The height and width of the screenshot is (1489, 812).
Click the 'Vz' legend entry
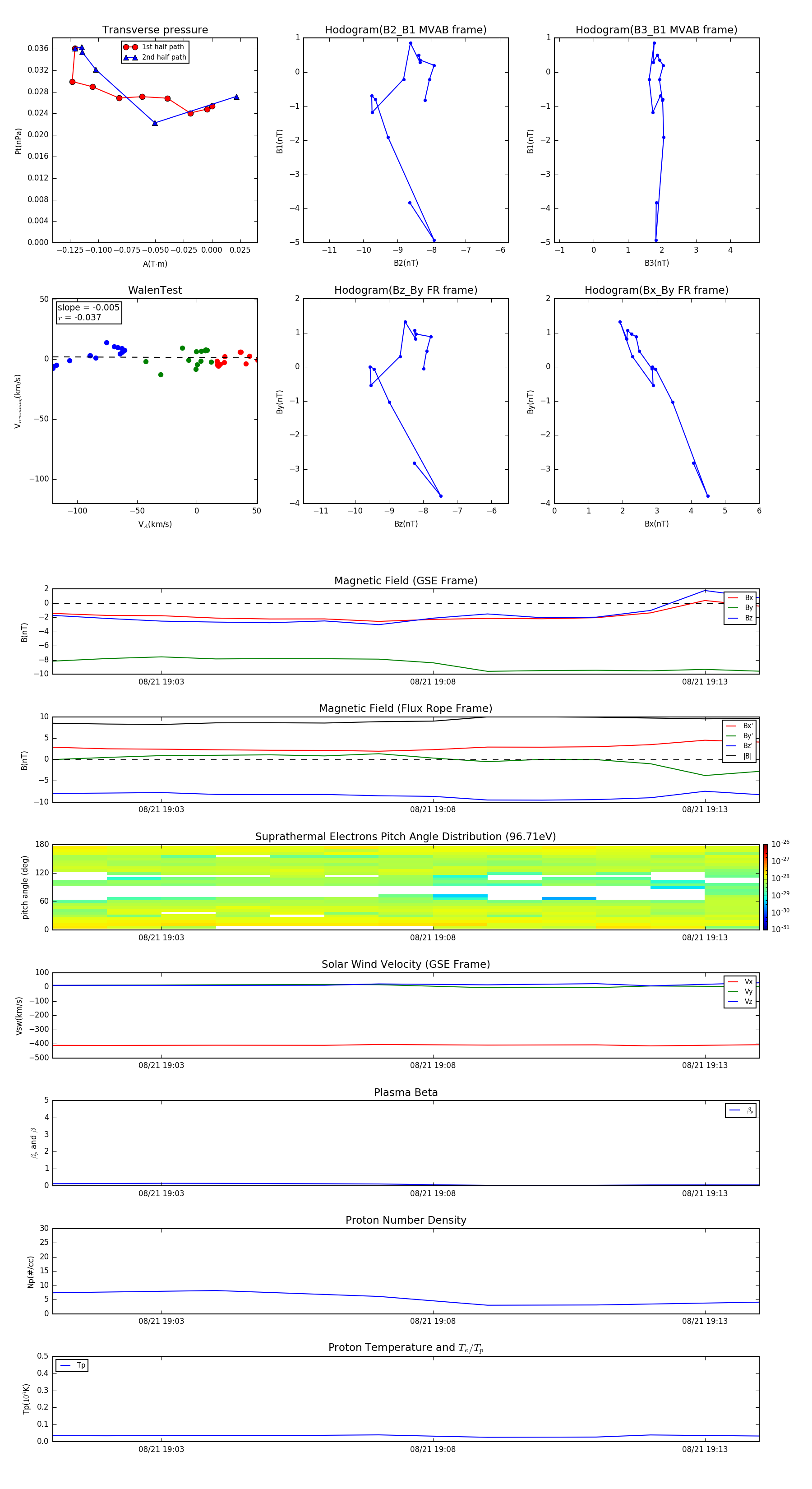tap(741, 1002)
